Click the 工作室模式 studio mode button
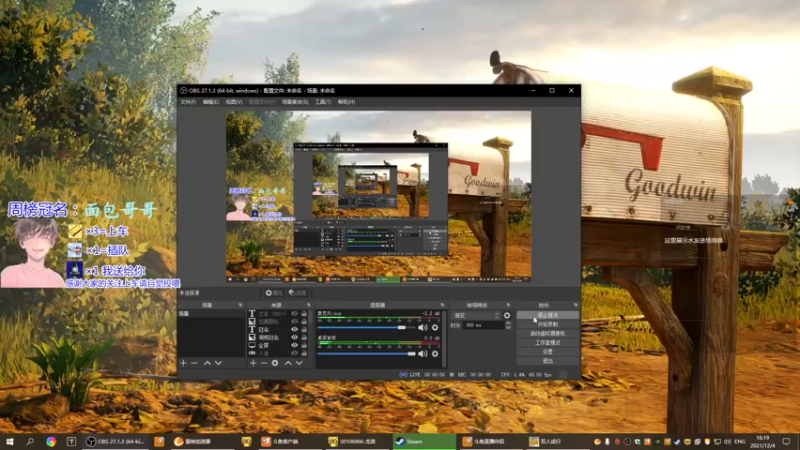Screen dimensions: 800x450 coord(547,343)
